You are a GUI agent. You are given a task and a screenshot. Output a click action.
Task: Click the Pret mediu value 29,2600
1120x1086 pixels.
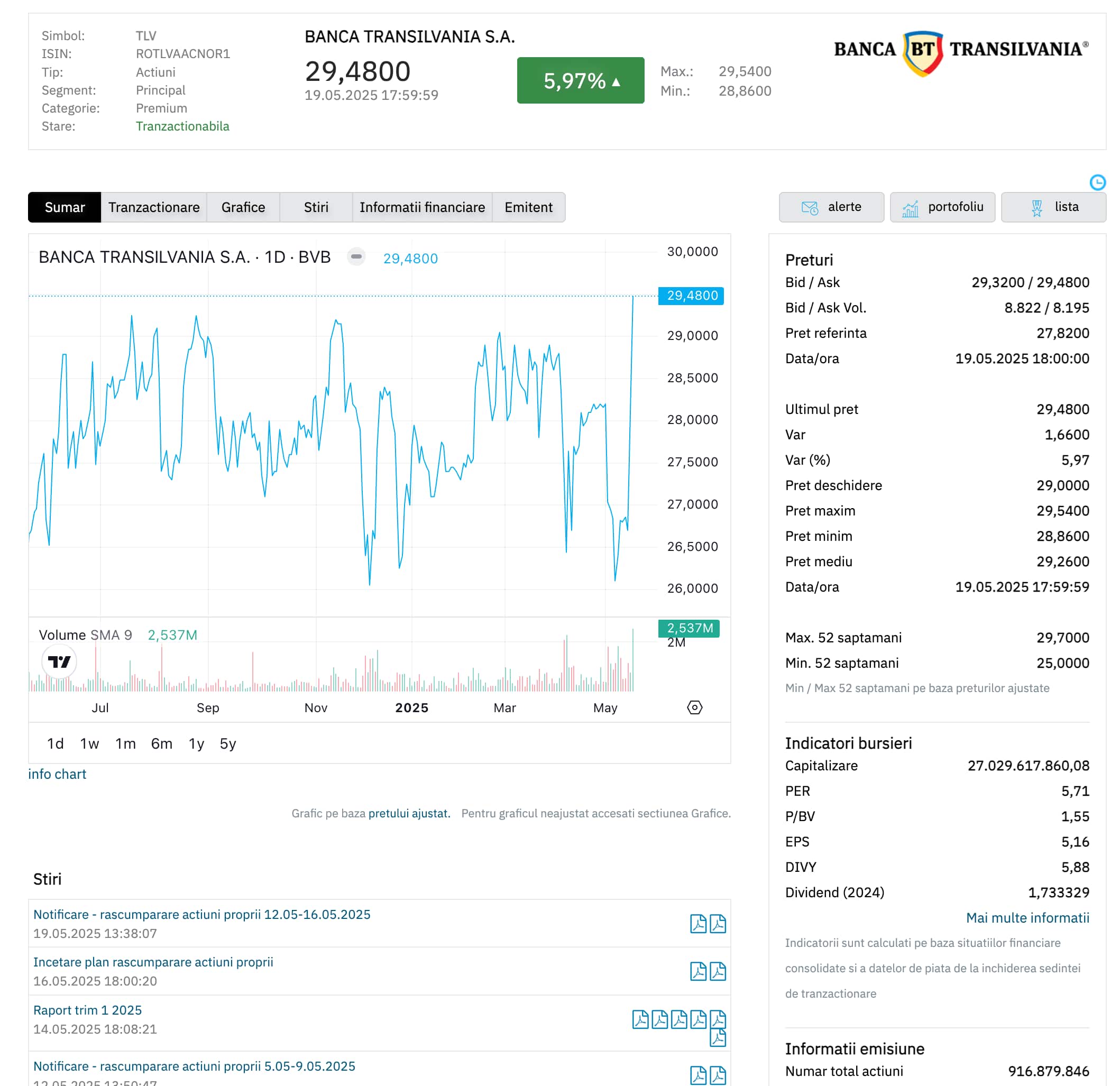[1063, 562]
